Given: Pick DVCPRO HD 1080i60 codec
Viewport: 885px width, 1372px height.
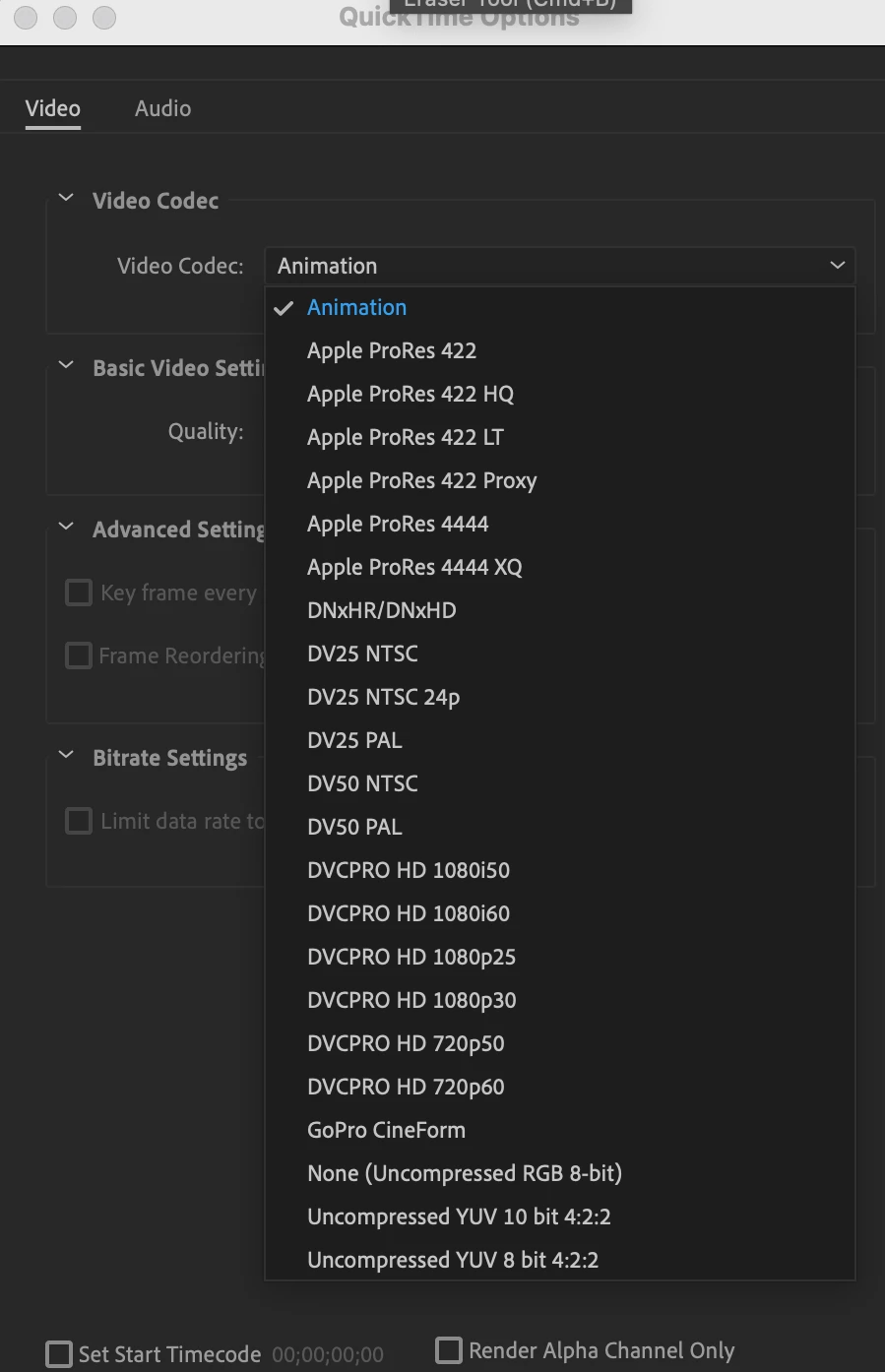Looking at the screenshot, I should (x=559, y=913).
